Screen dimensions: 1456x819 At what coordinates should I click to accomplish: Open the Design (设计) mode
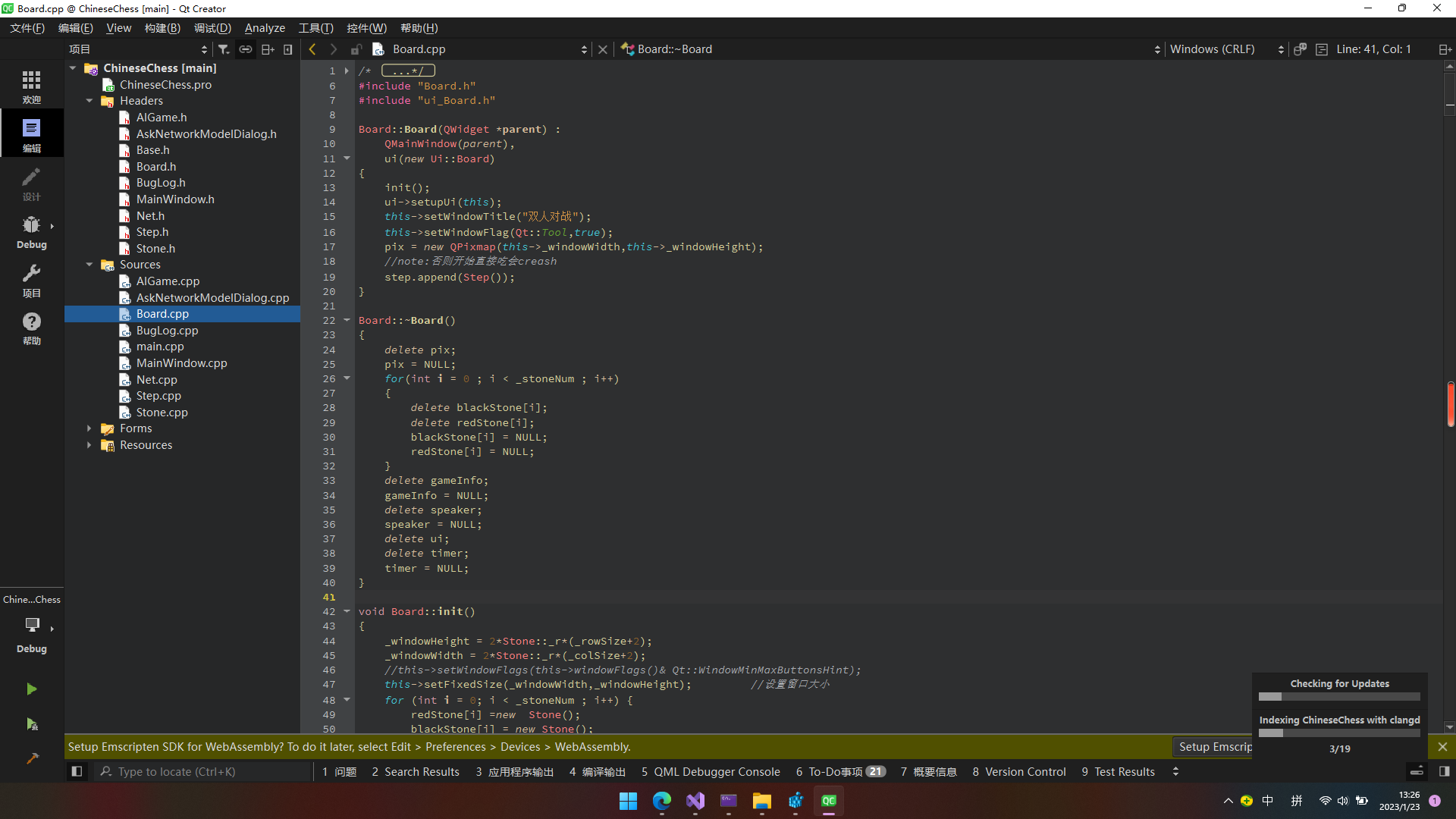(31, 184)
